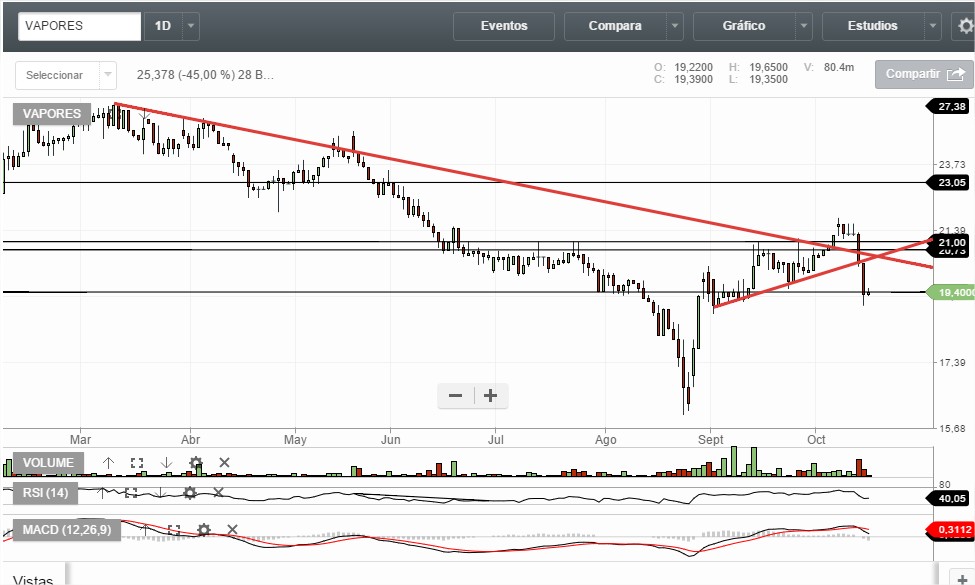Open the Seleccionar dropdown
Image resolution: width=975 pixels, height=585 pixels.
tap(65, 75)
